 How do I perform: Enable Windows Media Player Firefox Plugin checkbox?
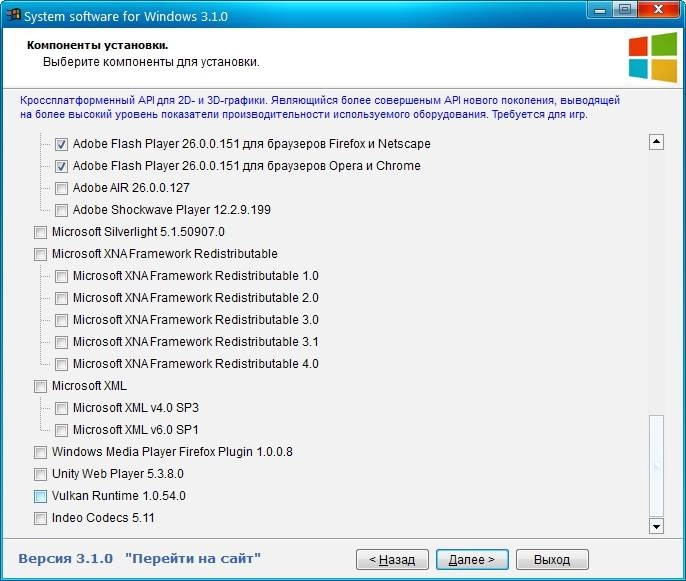pos(40,452)
